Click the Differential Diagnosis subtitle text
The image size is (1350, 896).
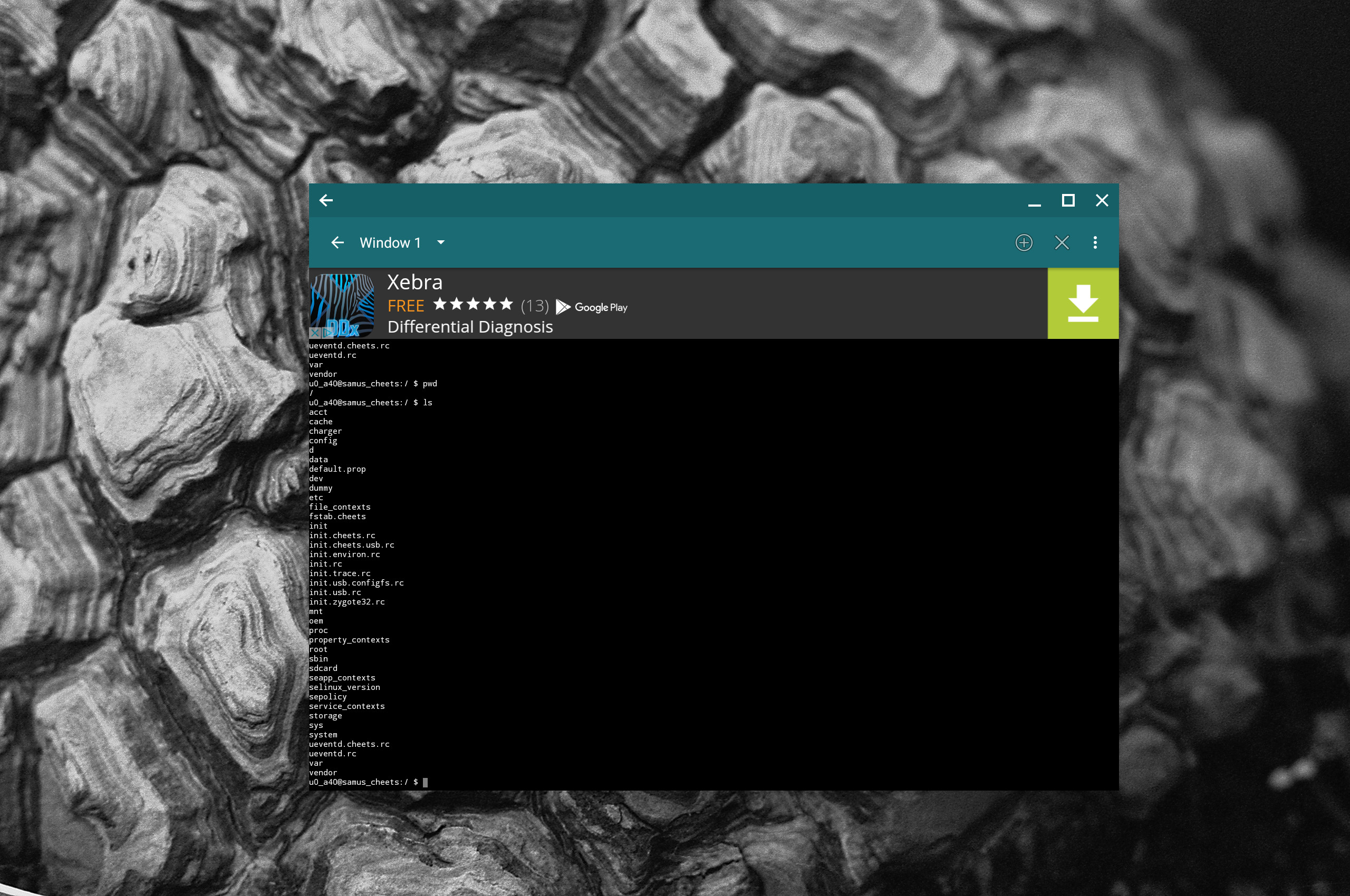(472, 326)
